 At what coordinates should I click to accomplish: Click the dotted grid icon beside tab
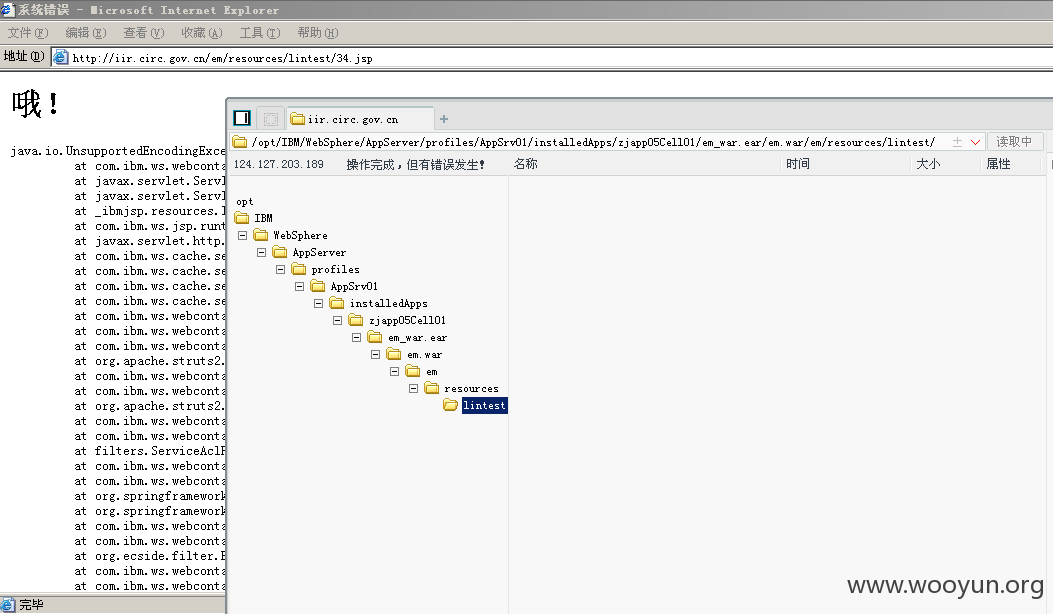271,120
